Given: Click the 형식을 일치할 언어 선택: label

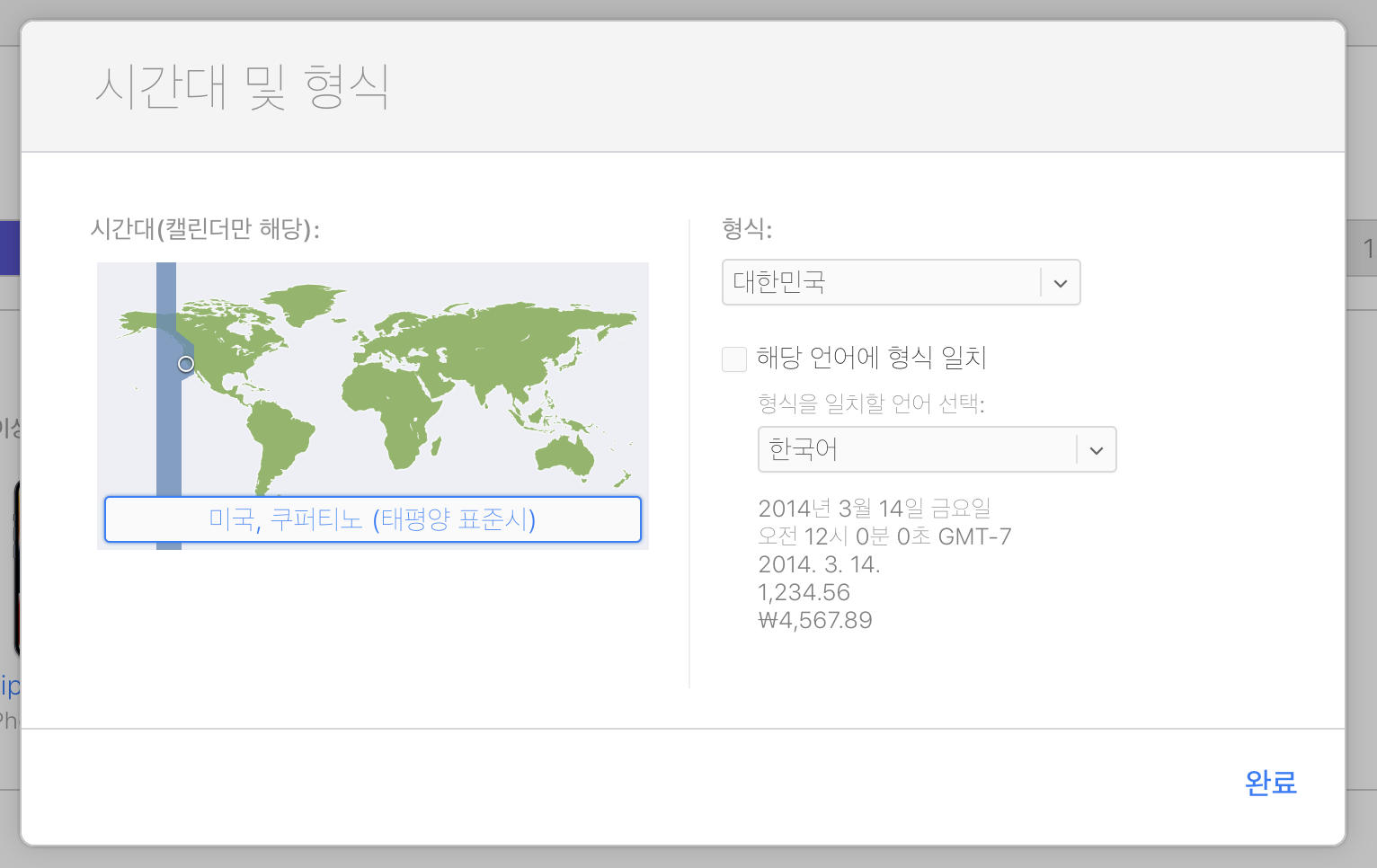Looking at the screenshot, I should 871,403.
